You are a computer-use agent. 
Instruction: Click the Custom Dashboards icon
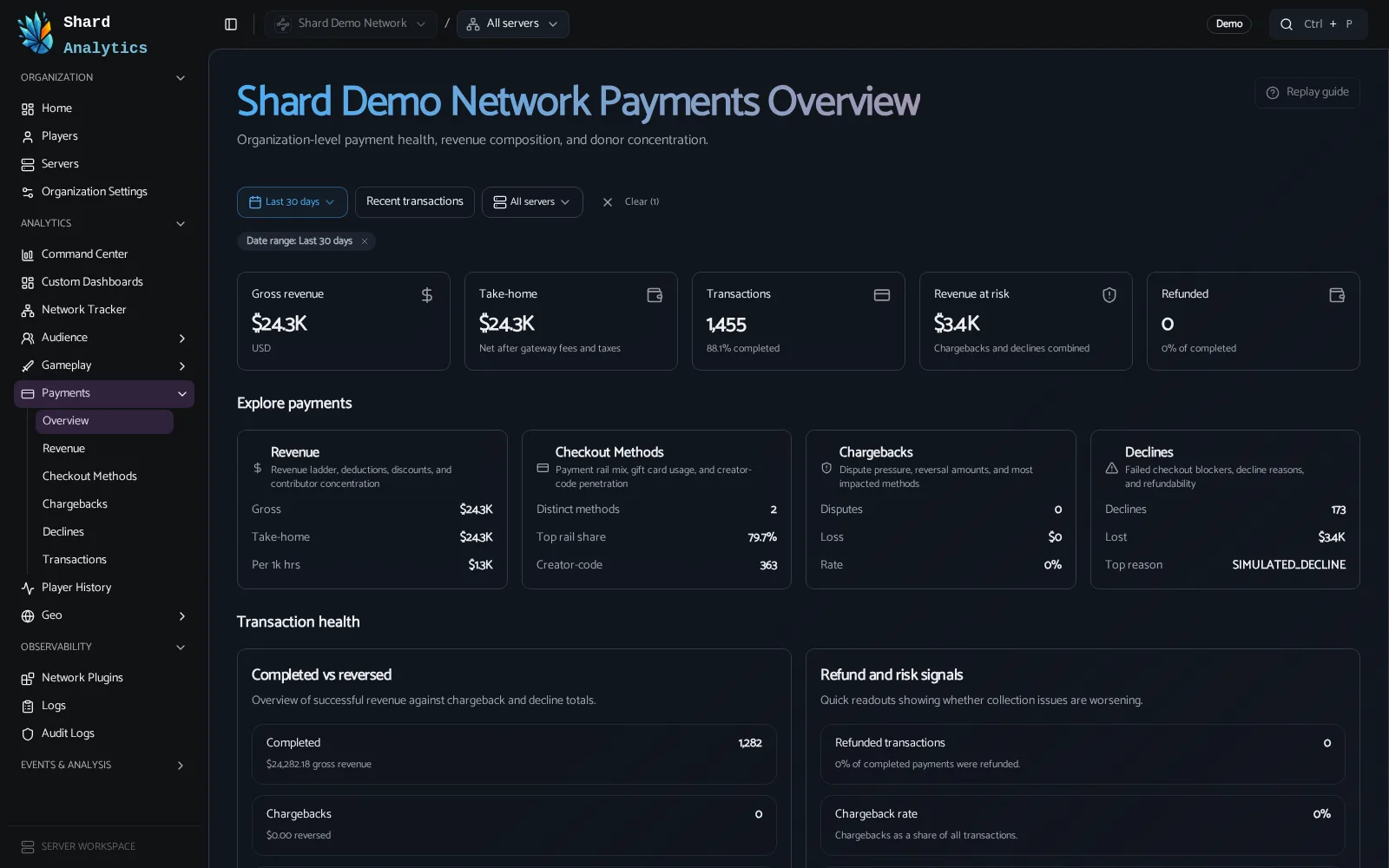[x=28, y=283]
